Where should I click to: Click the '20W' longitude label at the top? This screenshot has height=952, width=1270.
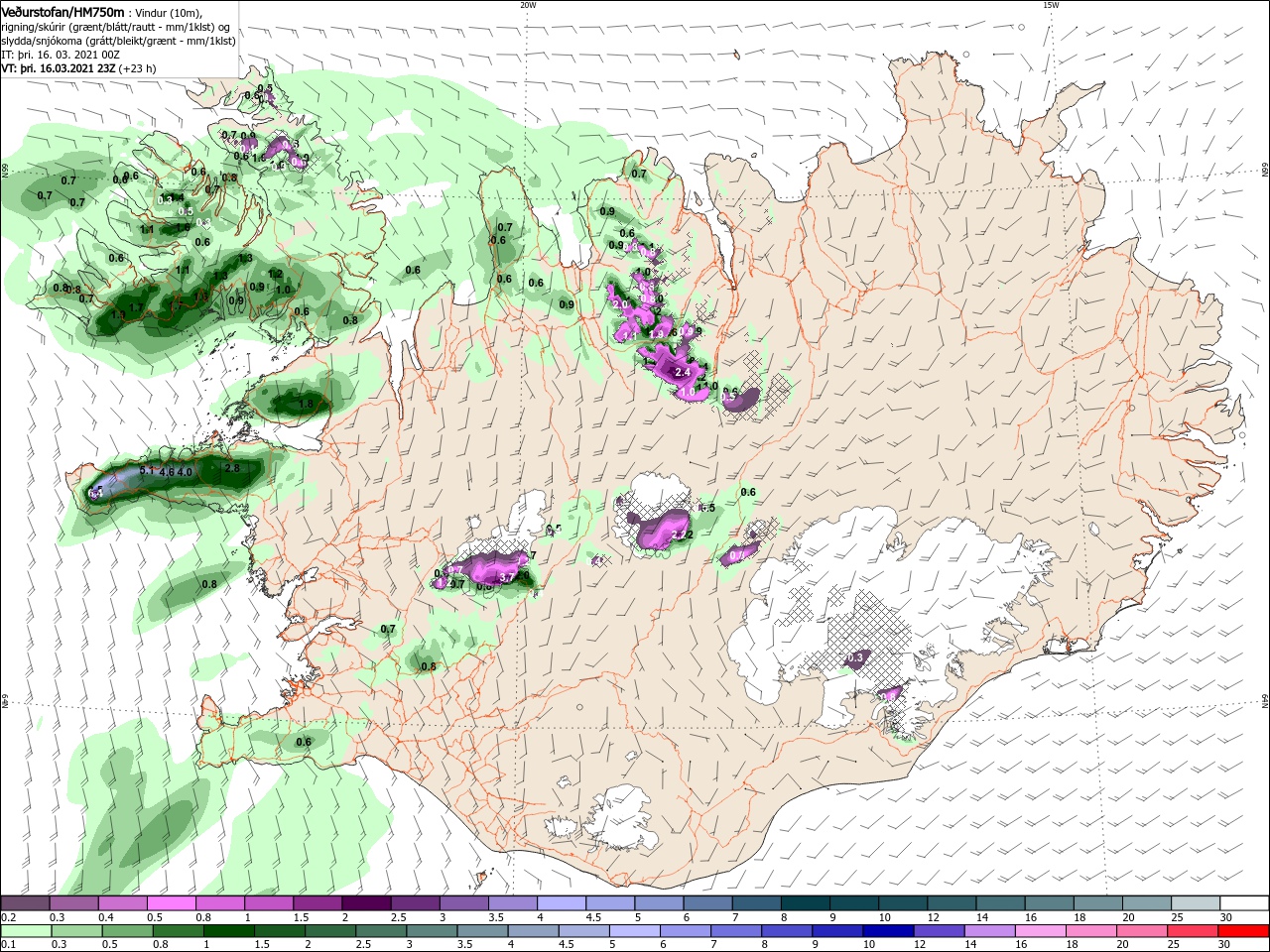[x=527, y=4]
